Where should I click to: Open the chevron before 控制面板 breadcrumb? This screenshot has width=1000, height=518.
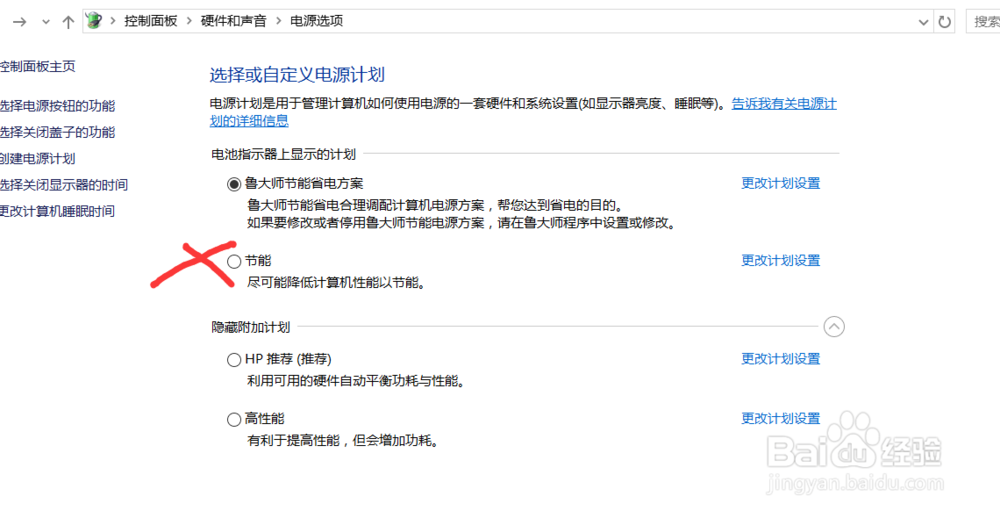pyautogui.click(x=114, y=21)
